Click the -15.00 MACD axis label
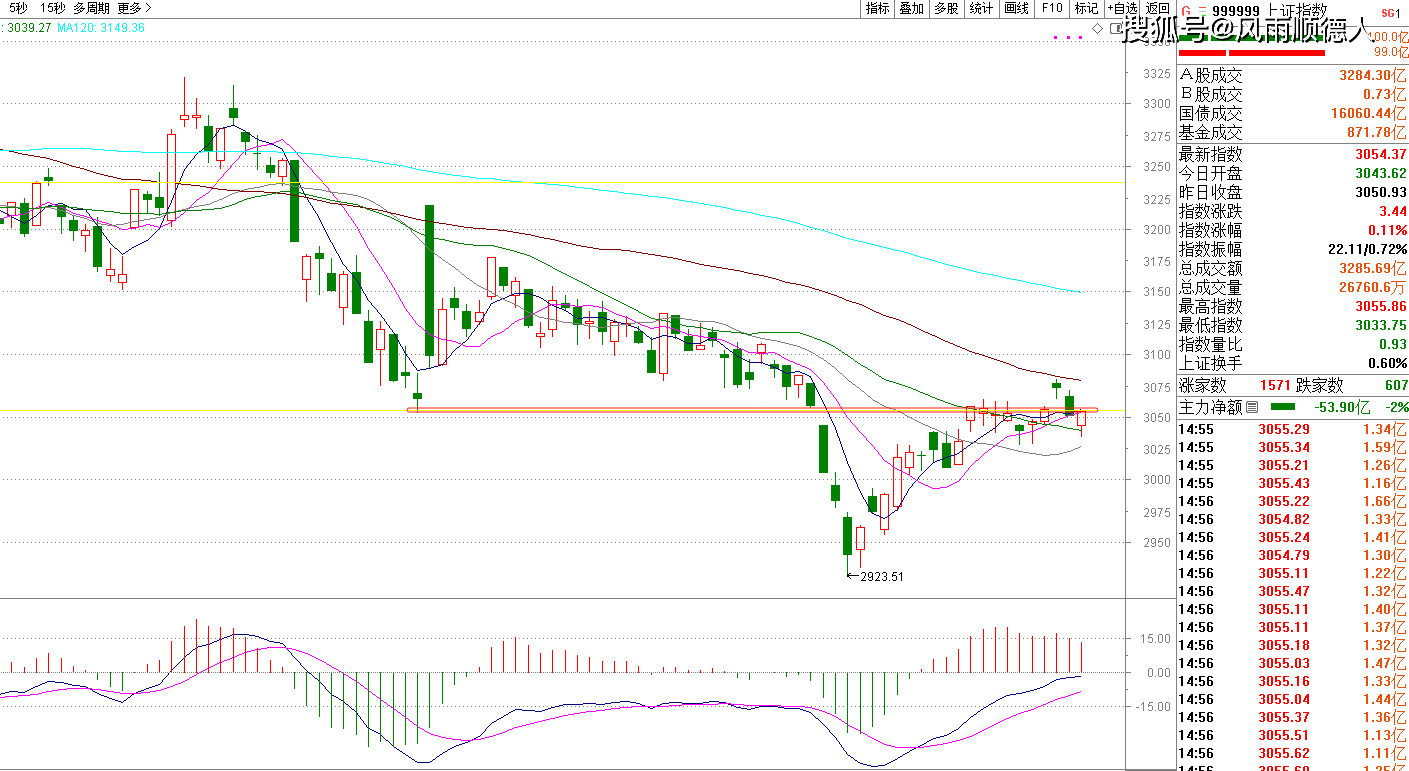 tap(1153, 706)
